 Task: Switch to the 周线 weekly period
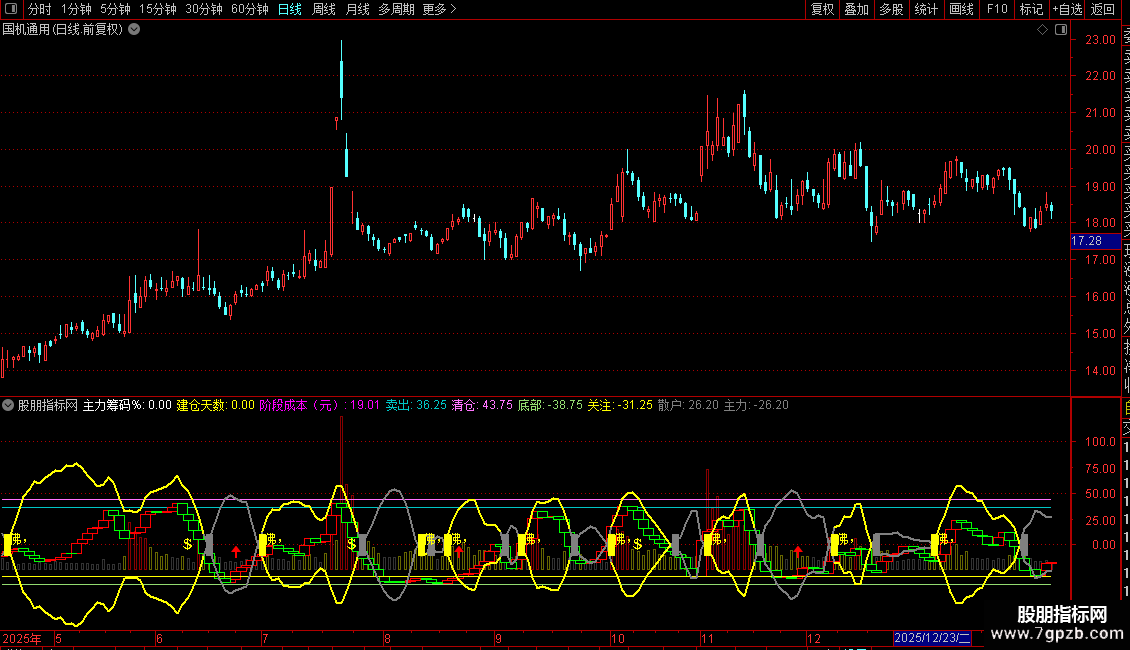pyautogui.click(x=324, y=9)
